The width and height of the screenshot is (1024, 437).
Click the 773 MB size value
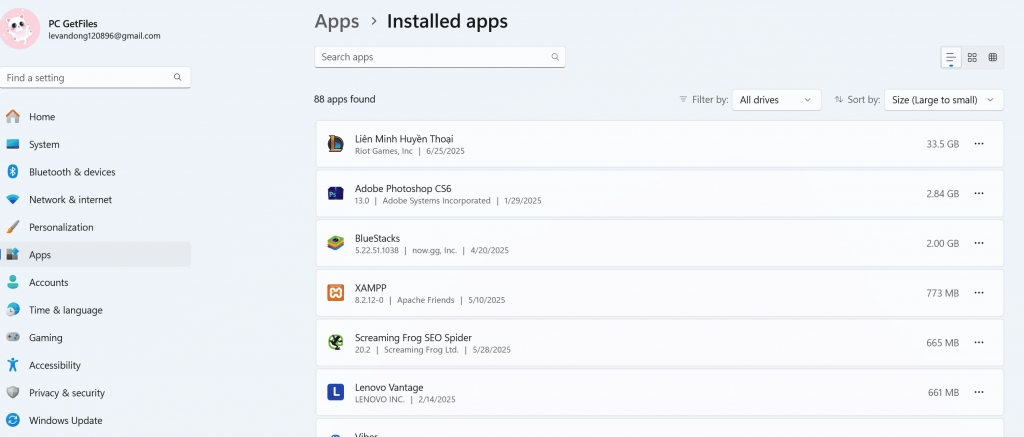coord(942,293)
